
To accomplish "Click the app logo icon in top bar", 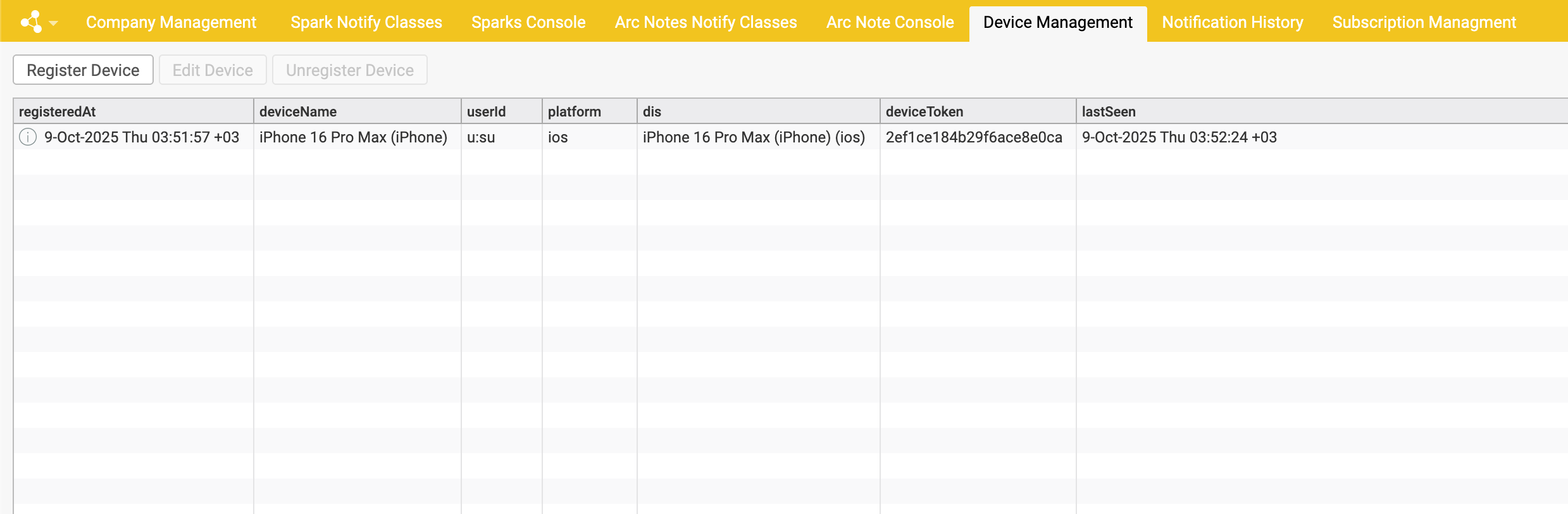I will pyautogui.click(x=31, y=22).
